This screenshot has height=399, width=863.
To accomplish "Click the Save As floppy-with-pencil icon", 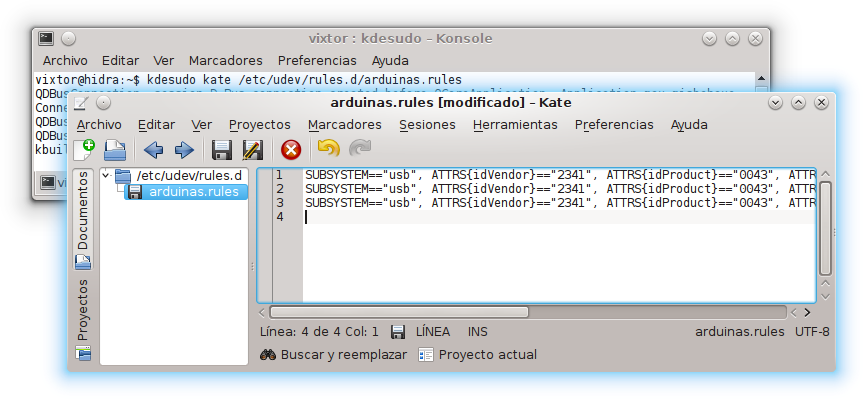I will 253,150.
